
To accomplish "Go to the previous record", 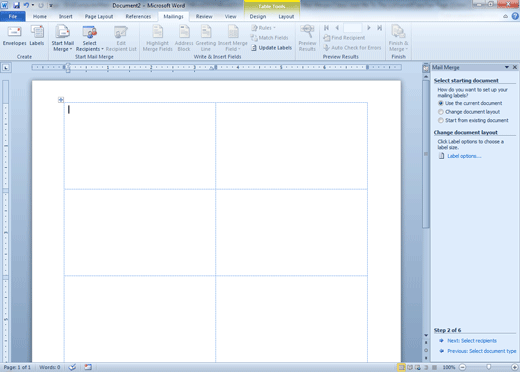I will [337, 28].
